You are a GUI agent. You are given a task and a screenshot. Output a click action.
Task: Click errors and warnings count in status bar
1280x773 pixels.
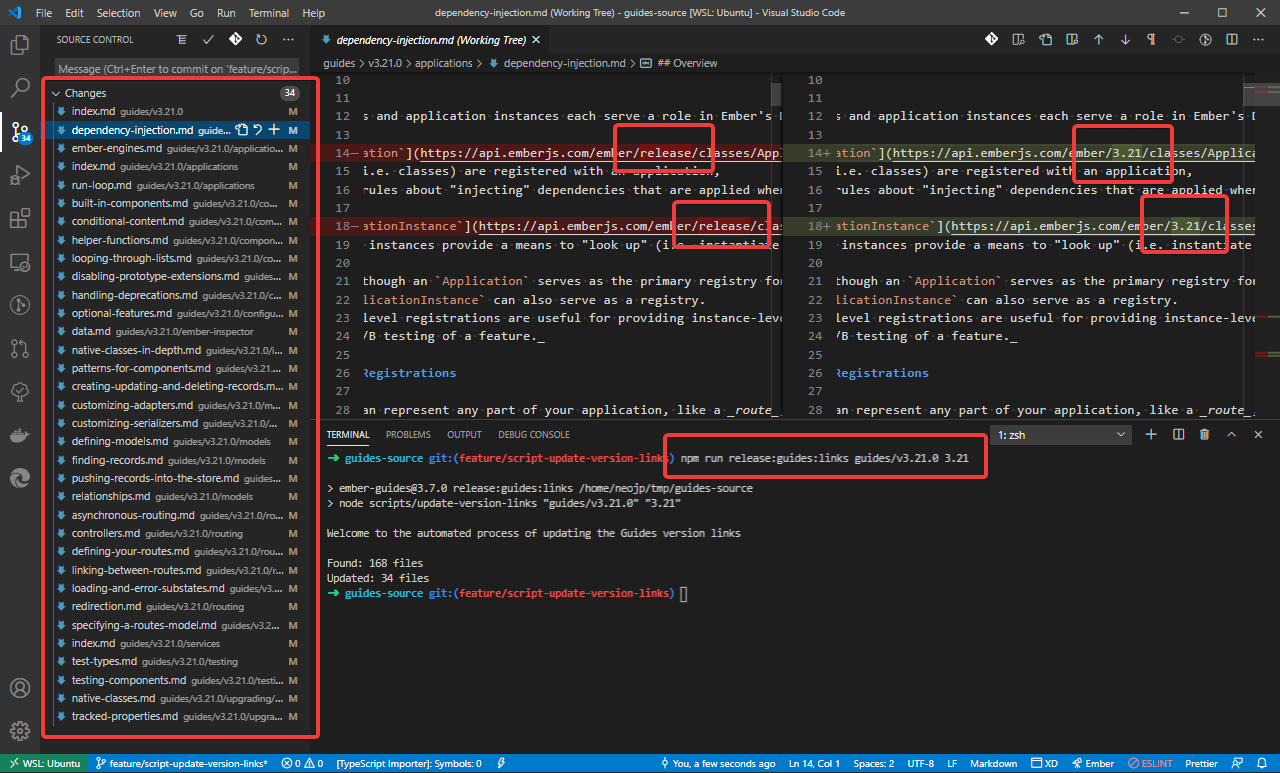(303, 763)
